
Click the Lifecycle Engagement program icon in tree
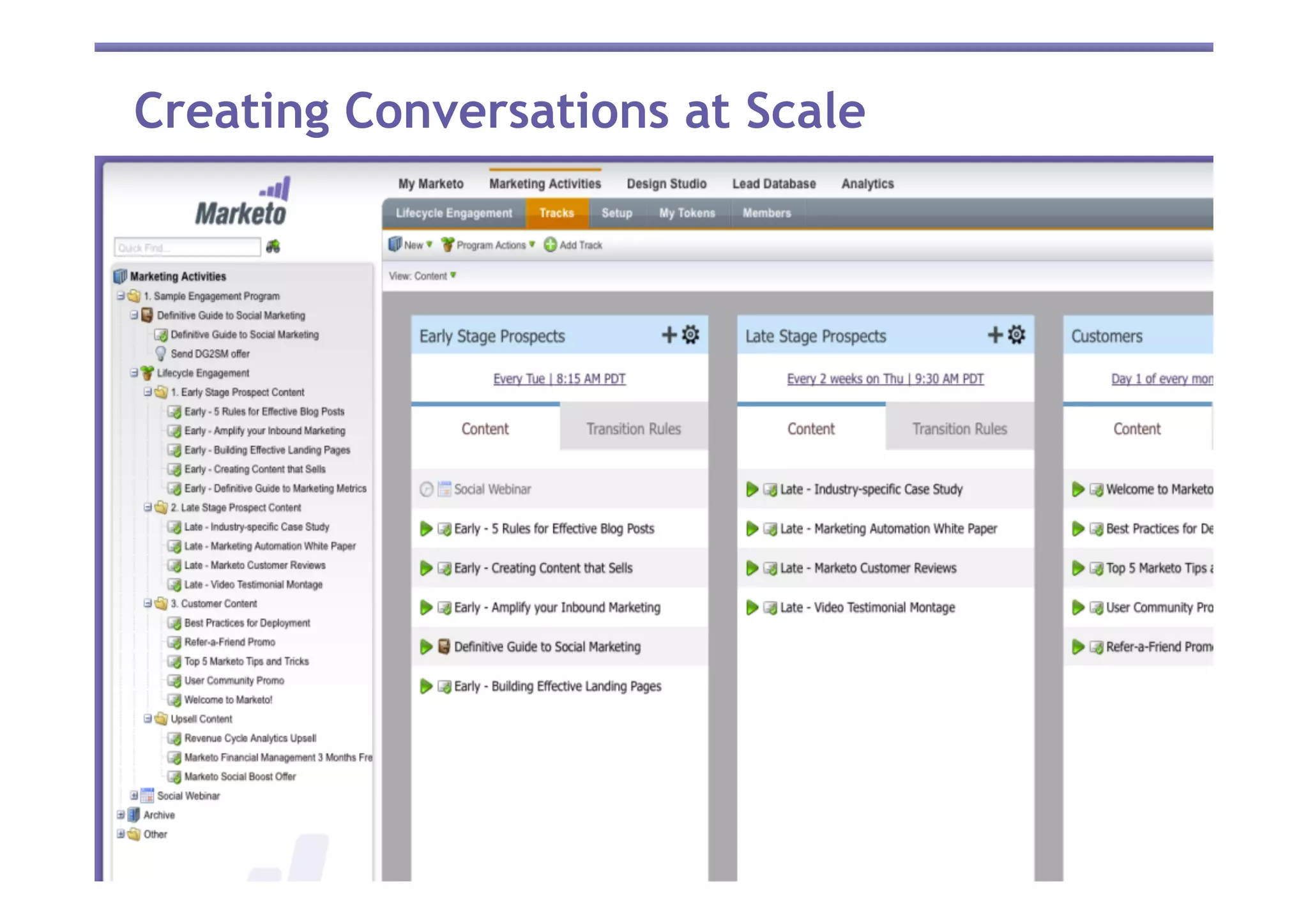(x=148, y=372)
